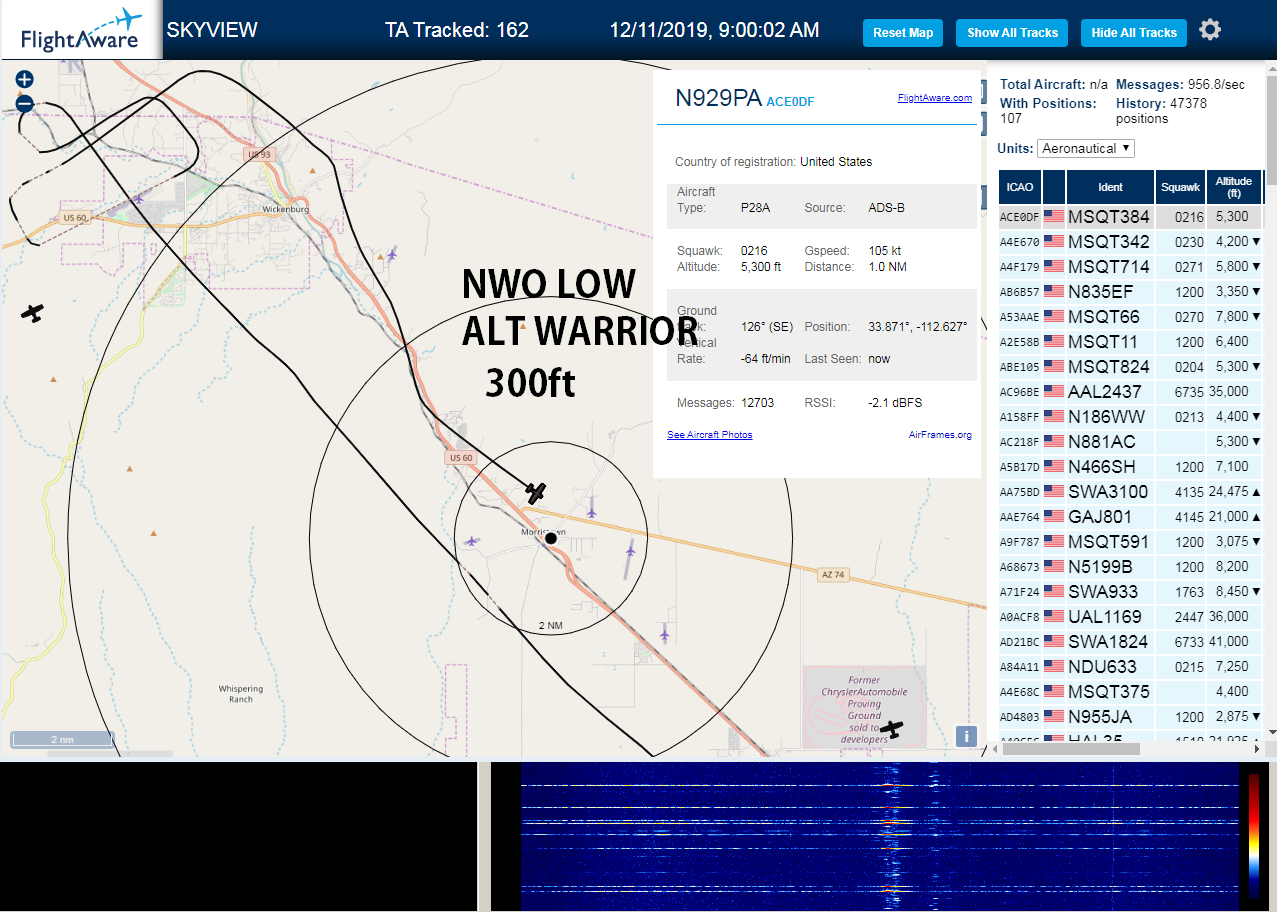
Task: Click US flag in MSQT342 row
Action: [1054, 242]
